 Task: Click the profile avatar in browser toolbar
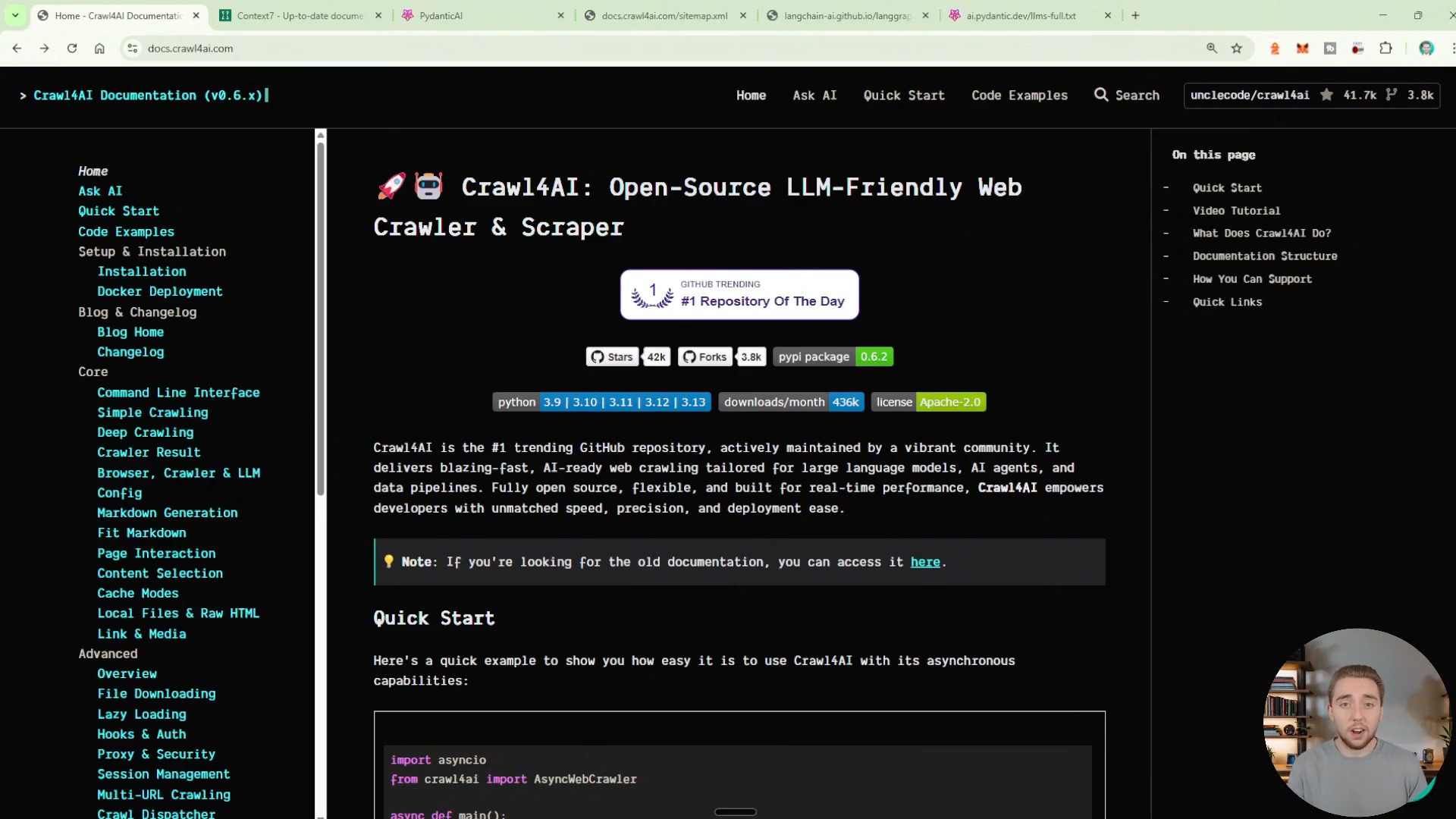tap(1426, 49)
